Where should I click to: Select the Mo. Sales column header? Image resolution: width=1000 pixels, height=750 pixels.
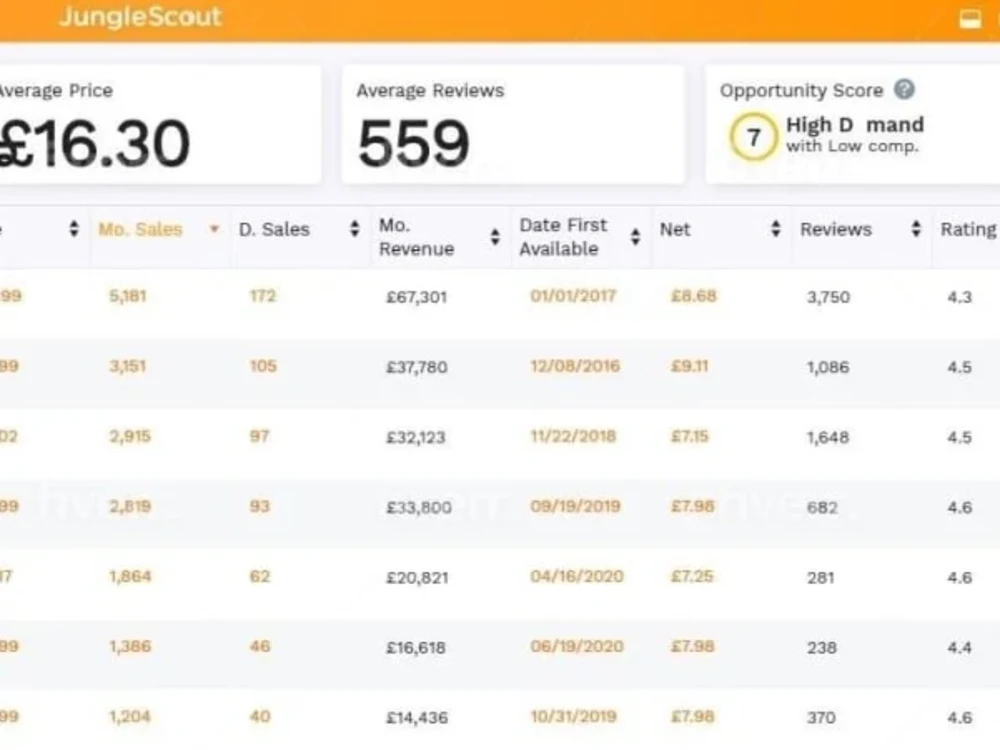(x=140, y=230)
